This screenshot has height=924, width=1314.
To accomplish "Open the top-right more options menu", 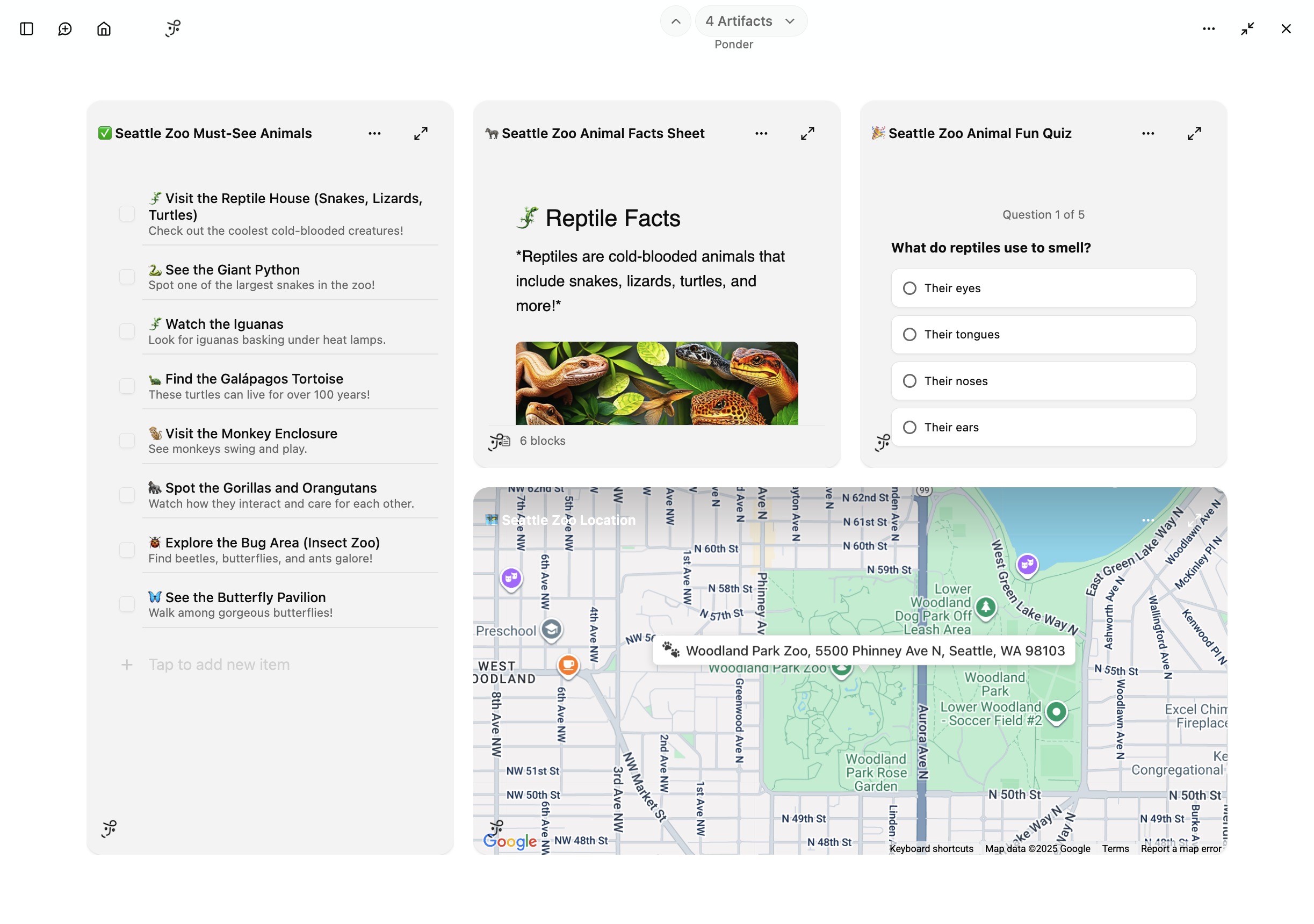I will click(x=1208, y=28).
